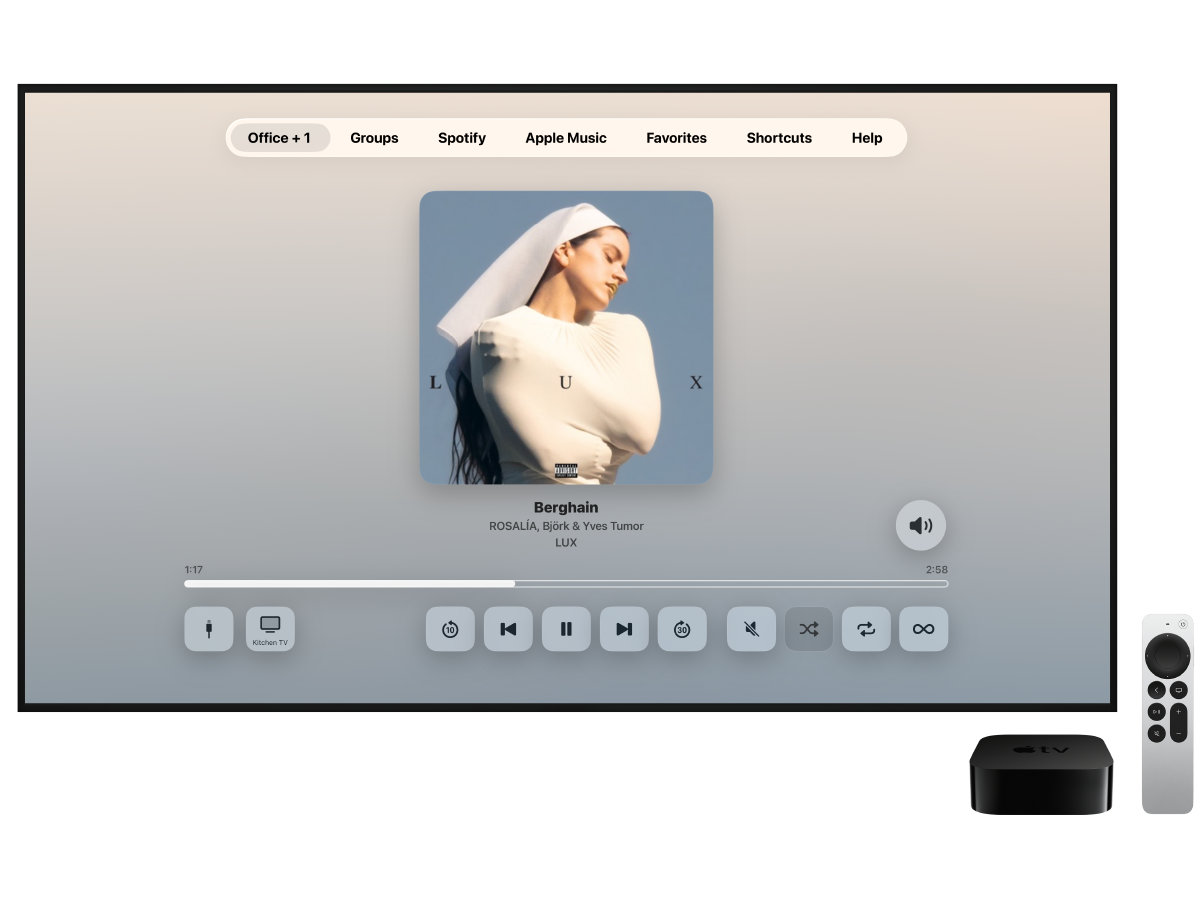Go to the previous track

(x=508, y=629)
